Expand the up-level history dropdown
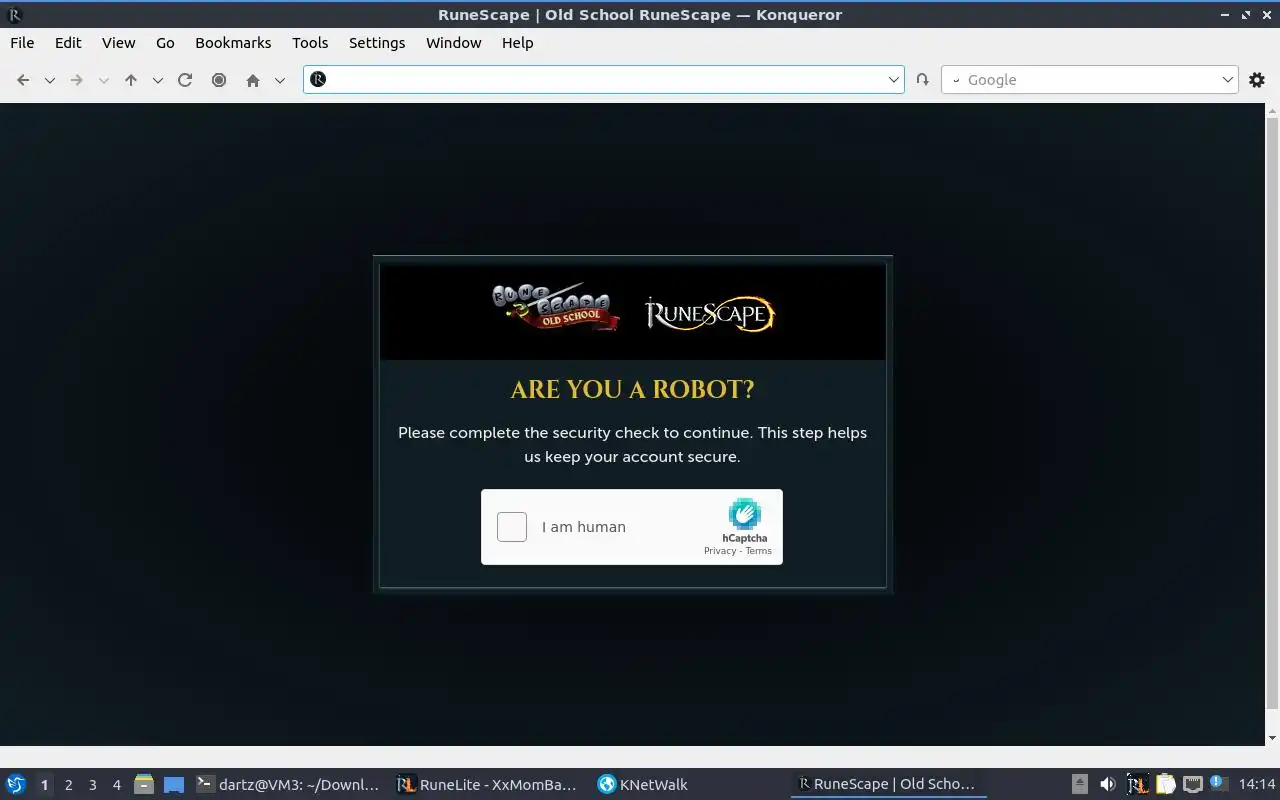 [x=157, y=80]
